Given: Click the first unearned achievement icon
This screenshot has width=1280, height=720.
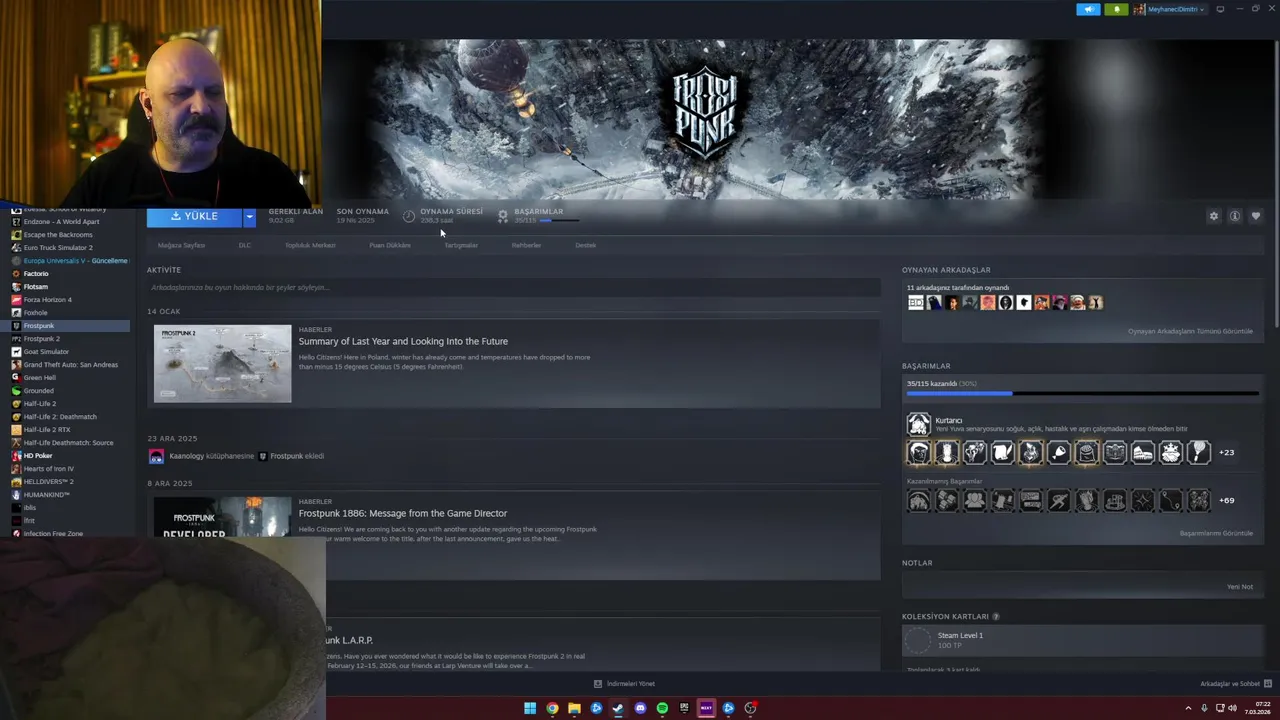Looking at the screenshot, I should 918,500.
